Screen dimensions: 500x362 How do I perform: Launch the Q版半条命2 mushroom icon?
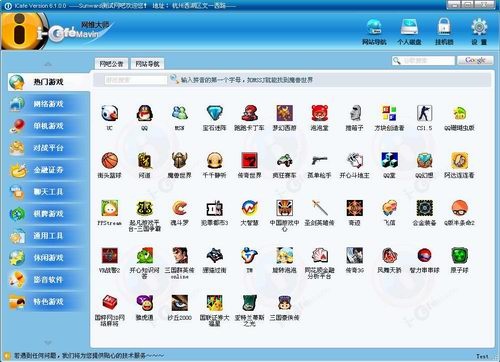(x=459, y=208)
